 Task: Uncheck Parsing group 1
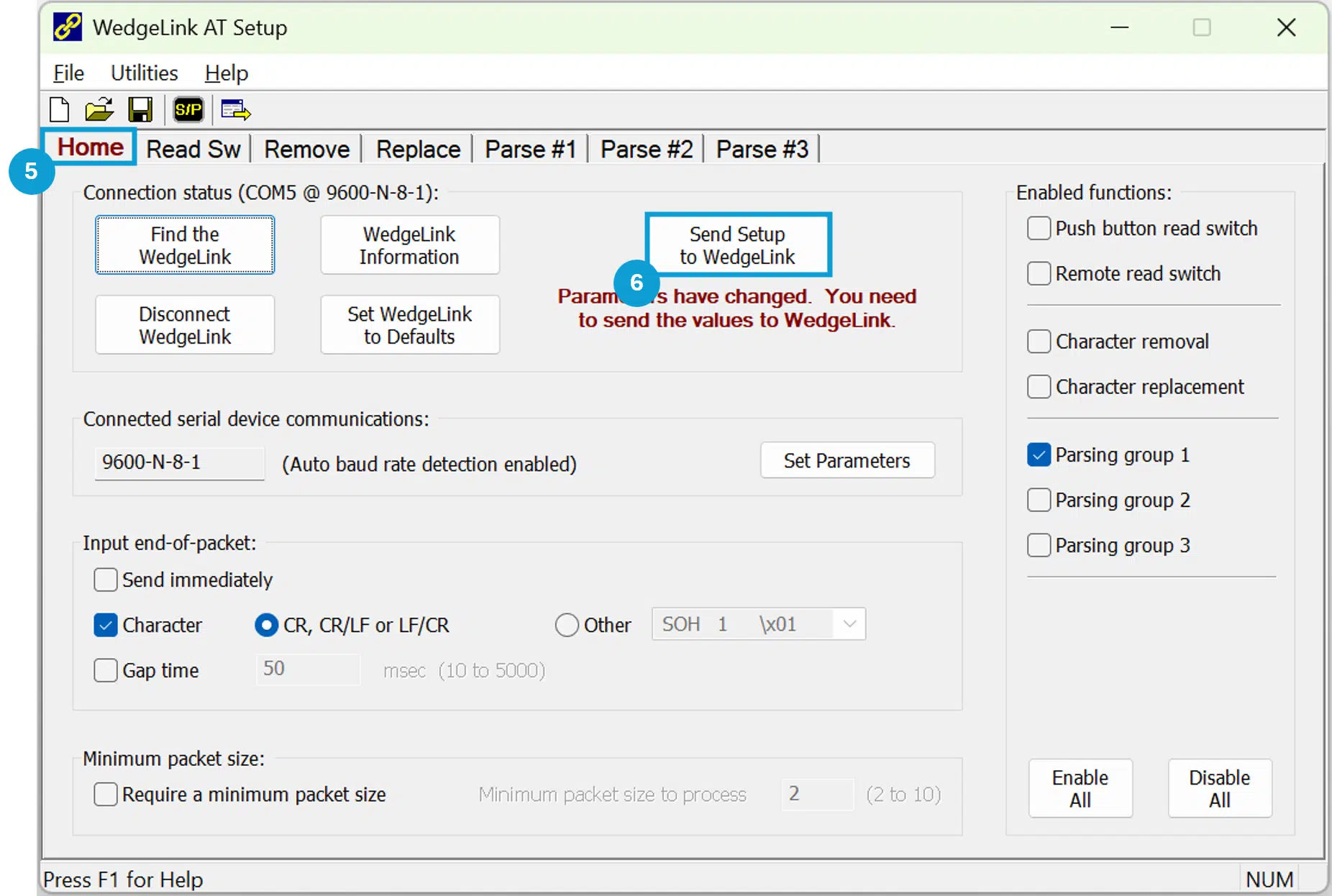[1039, 455]
